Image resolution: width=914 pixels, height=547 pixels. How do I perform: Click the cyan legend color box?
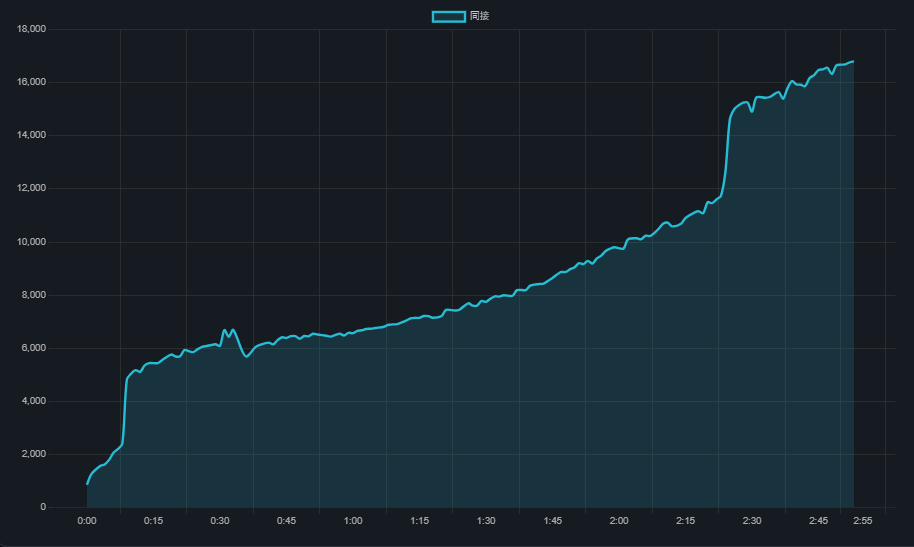click(449, 16)
